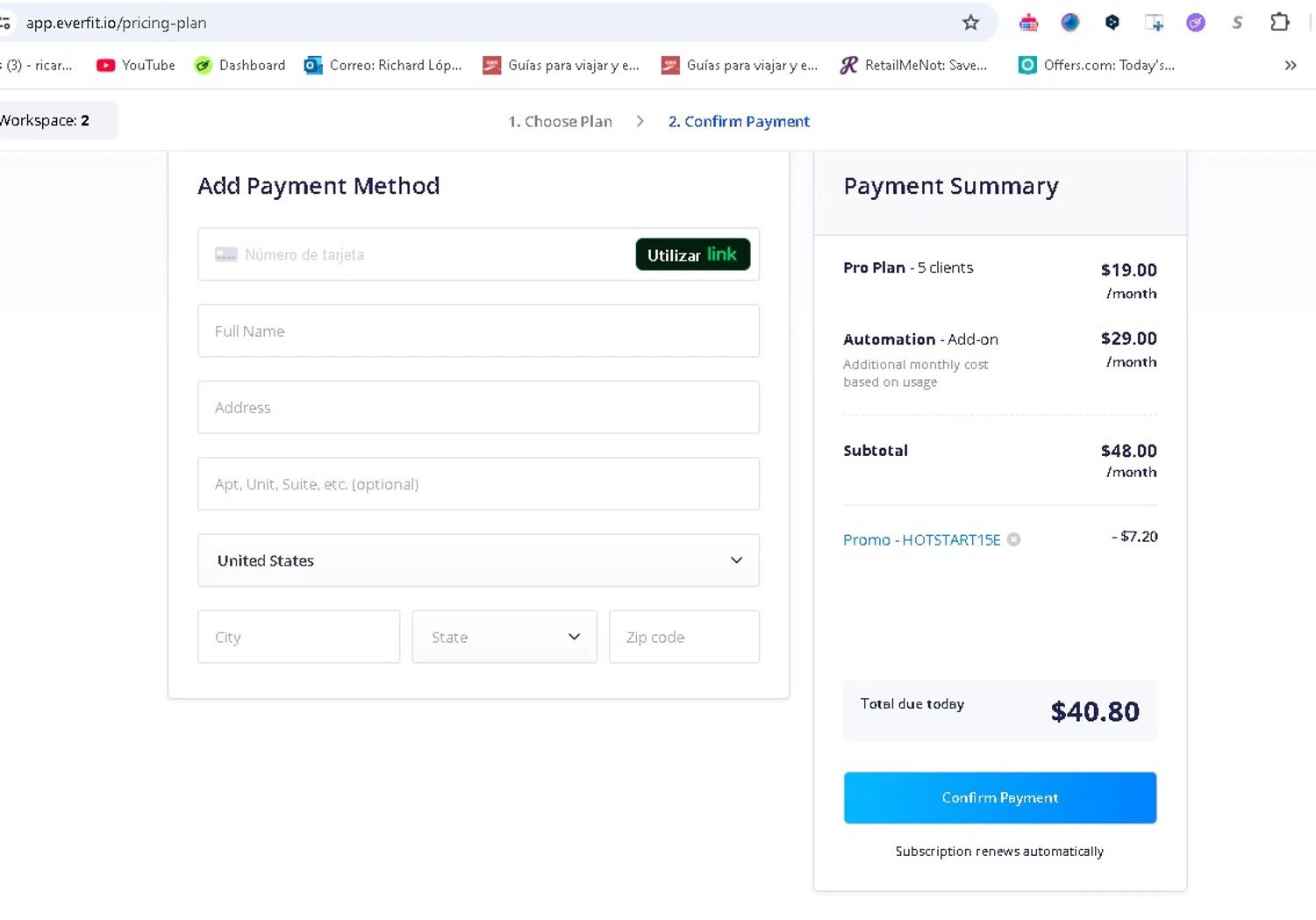Open the YouTube bookmark
This screenshot has width=1316, height=920.
pyautogui.click(x=136, y=65)
